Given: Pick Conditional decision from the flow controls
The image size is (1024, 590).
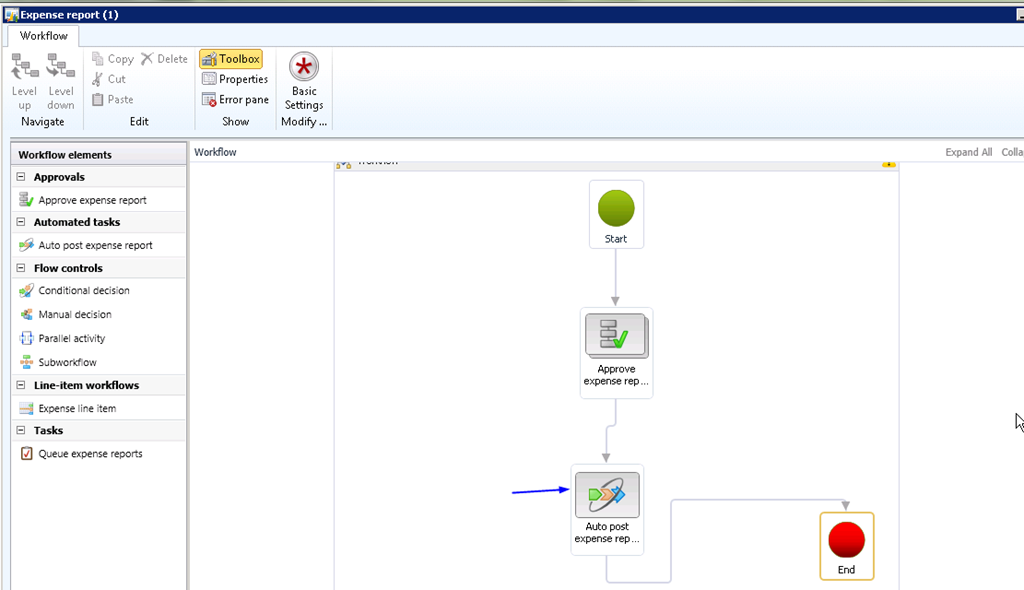Looking at the screenshot, I should coord(84,291).
